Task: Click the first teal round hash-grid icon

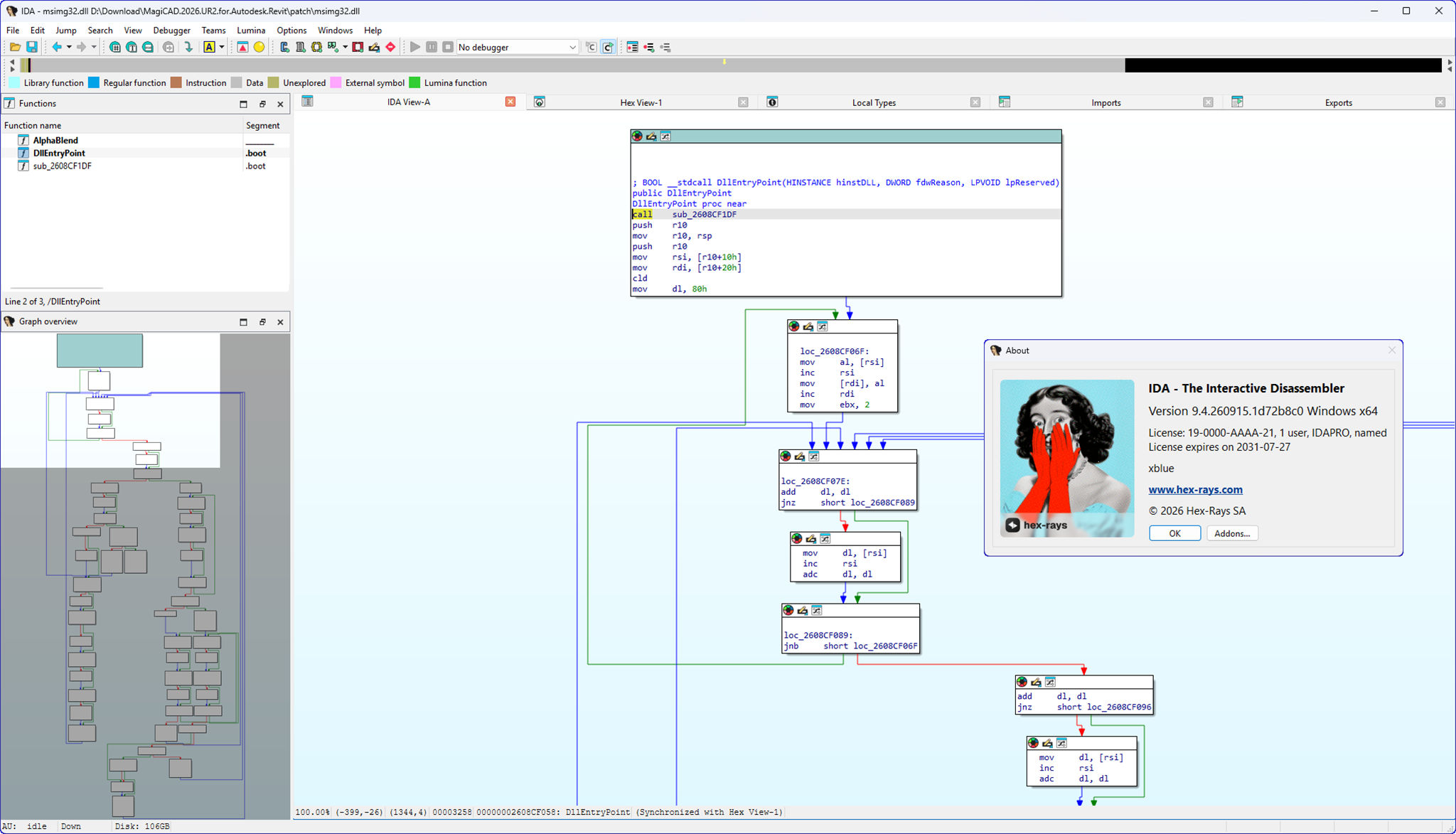Action: pyautogui.click(x=115, y=47)
